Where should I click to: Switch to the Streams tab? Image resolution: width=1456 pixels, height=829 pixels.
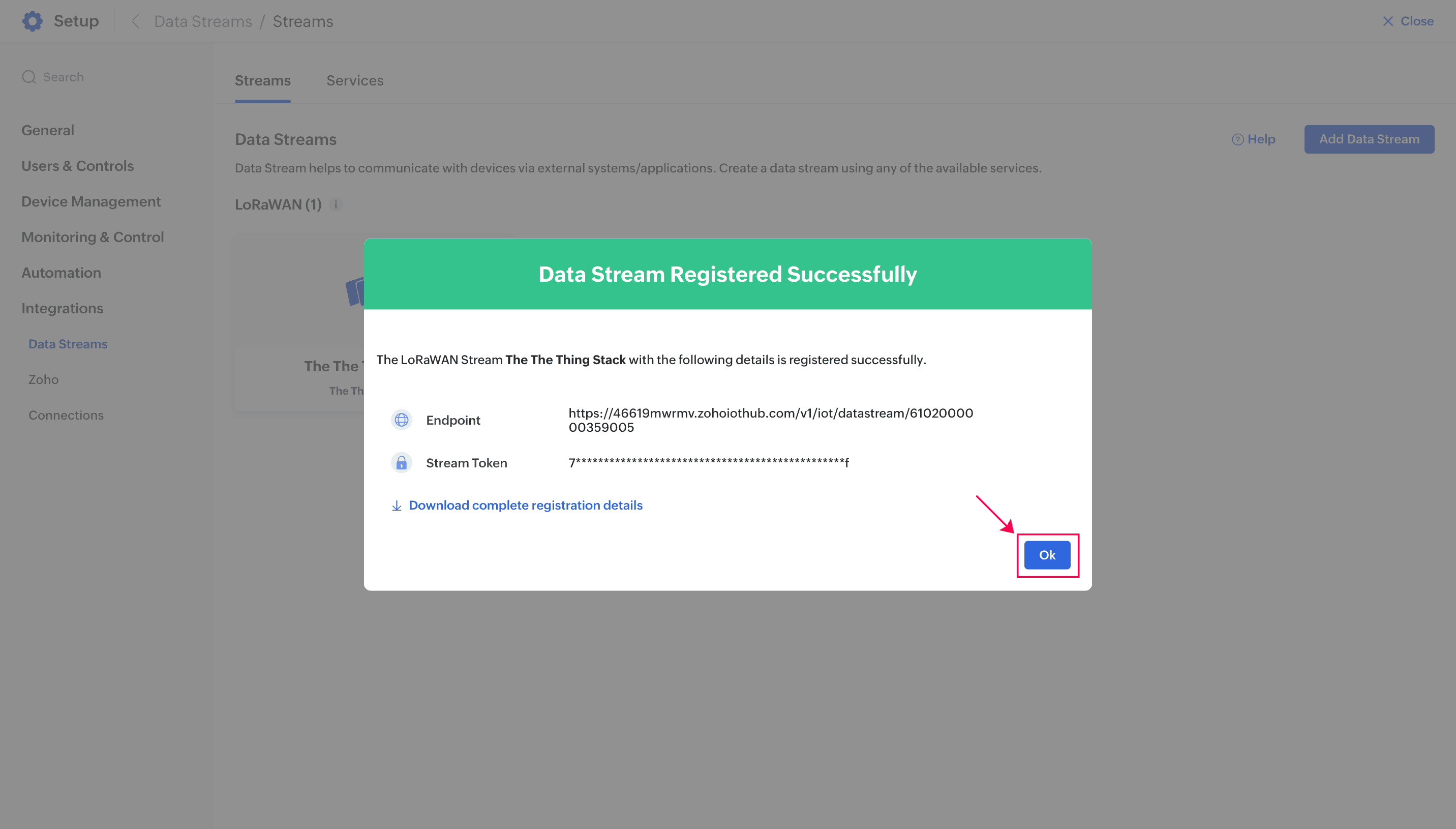click(262, 80)
